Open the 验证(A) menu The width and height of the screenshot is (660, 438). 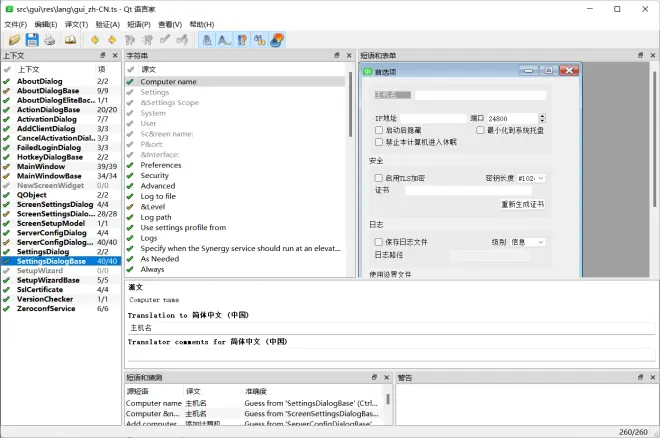pyautogui.click(x=107, y=24)
